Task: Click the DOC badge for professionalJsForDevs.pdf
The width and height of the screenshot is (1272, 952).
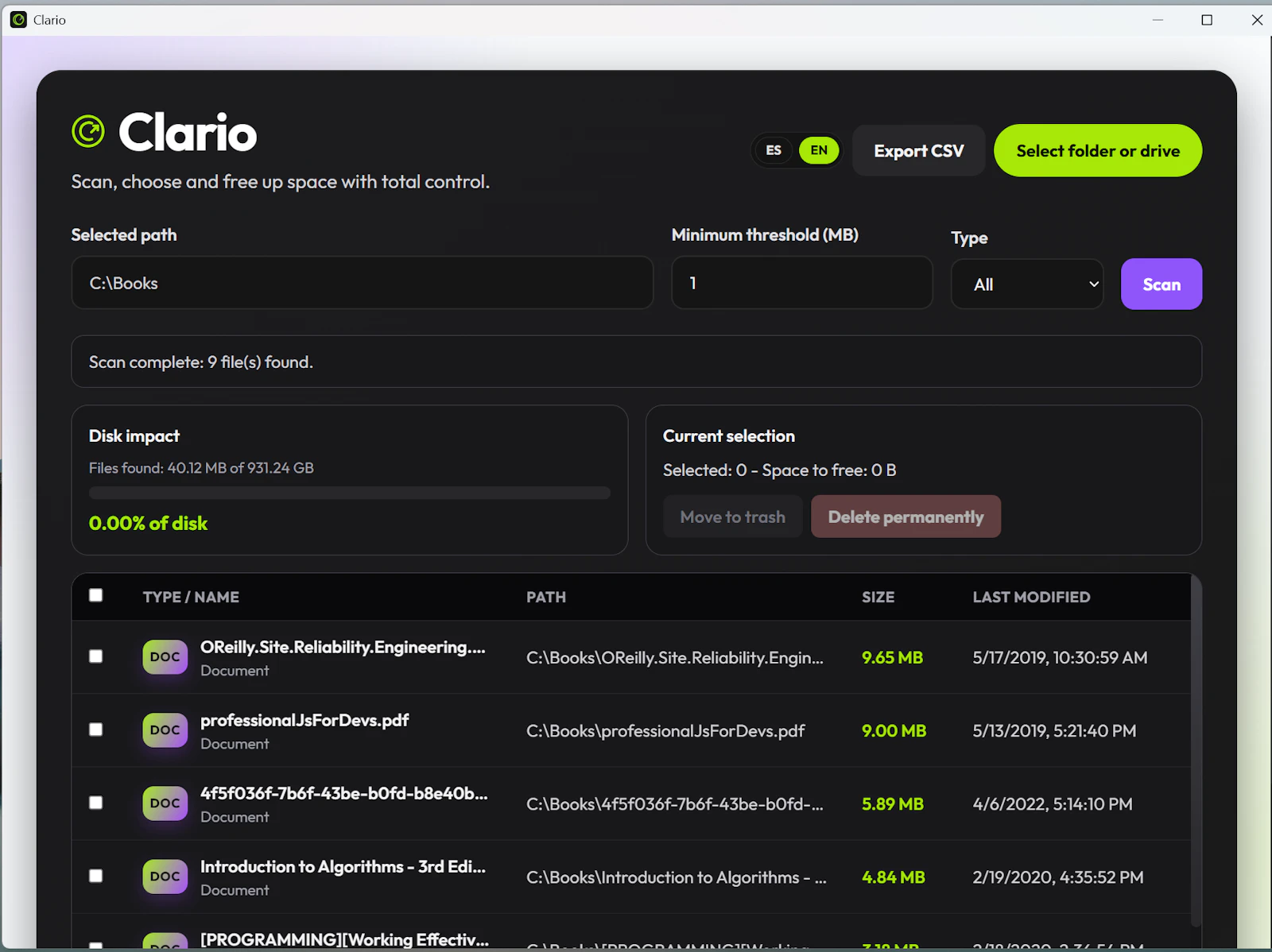Action: tap(165, 730)
